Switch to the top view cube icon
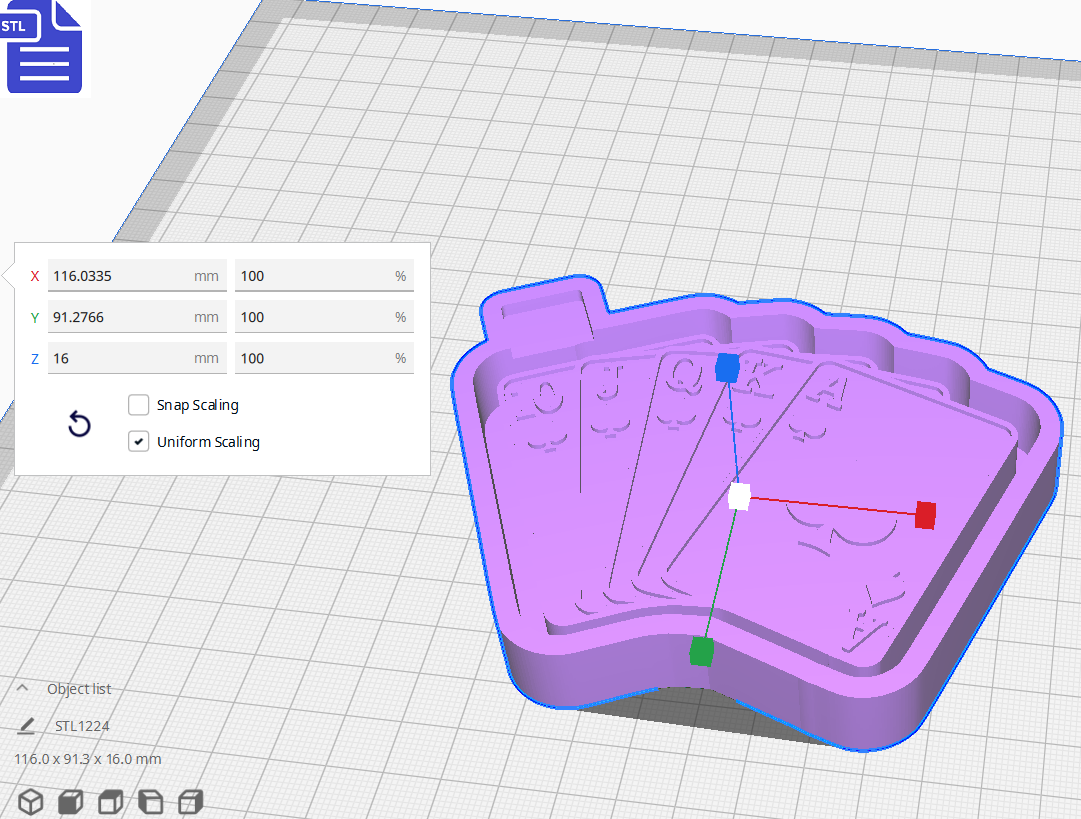 (x=110, y=801)
